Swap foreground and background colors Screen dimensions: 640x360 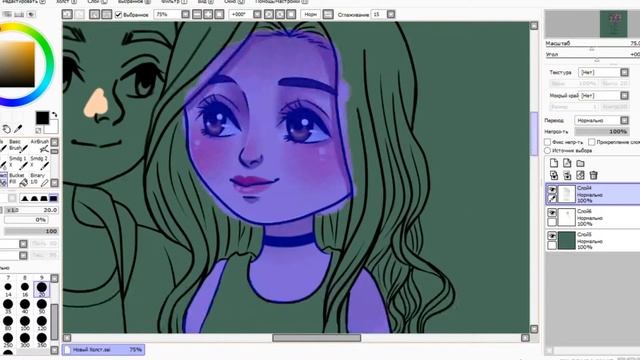tap(55, 115)
